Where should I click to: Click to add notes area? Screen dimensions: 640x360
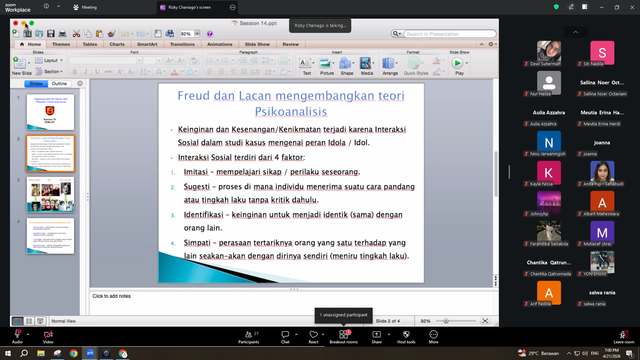click(x=291, y=302)
